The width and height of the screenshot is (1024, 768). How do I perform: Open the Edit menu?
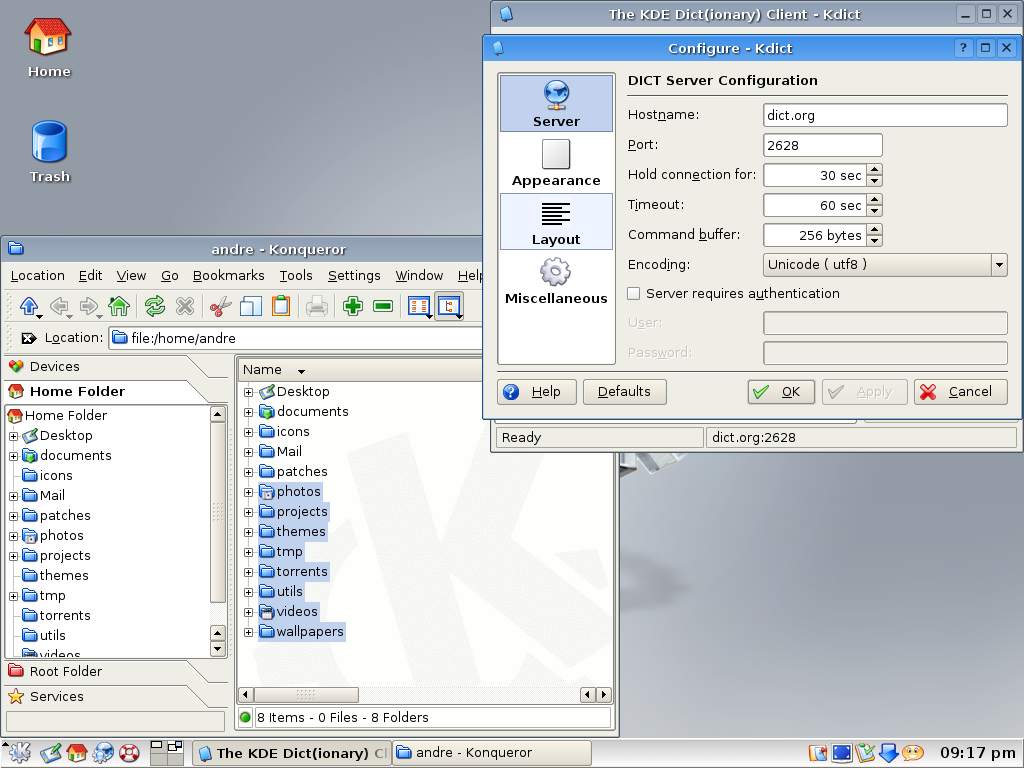[x=90, y=276]
